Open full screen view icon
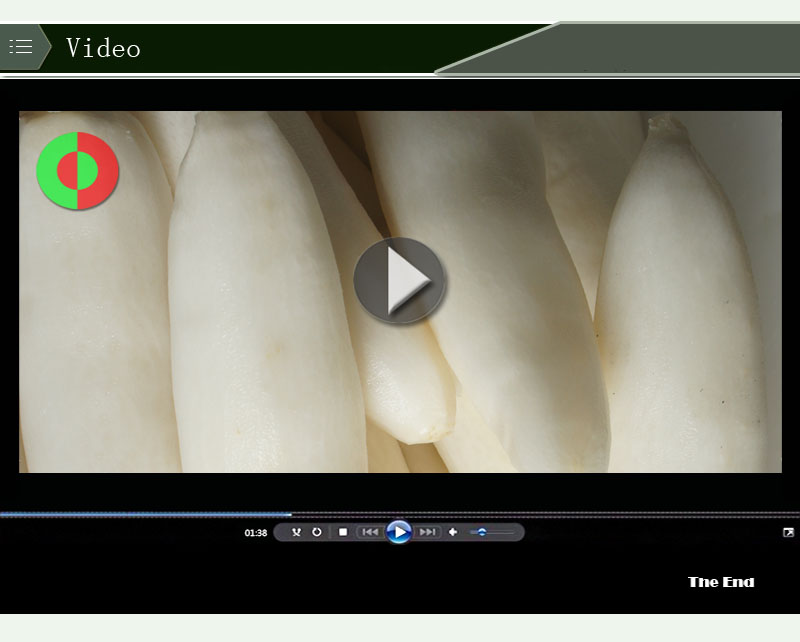 pyautogui.click(x=788, y=532)
